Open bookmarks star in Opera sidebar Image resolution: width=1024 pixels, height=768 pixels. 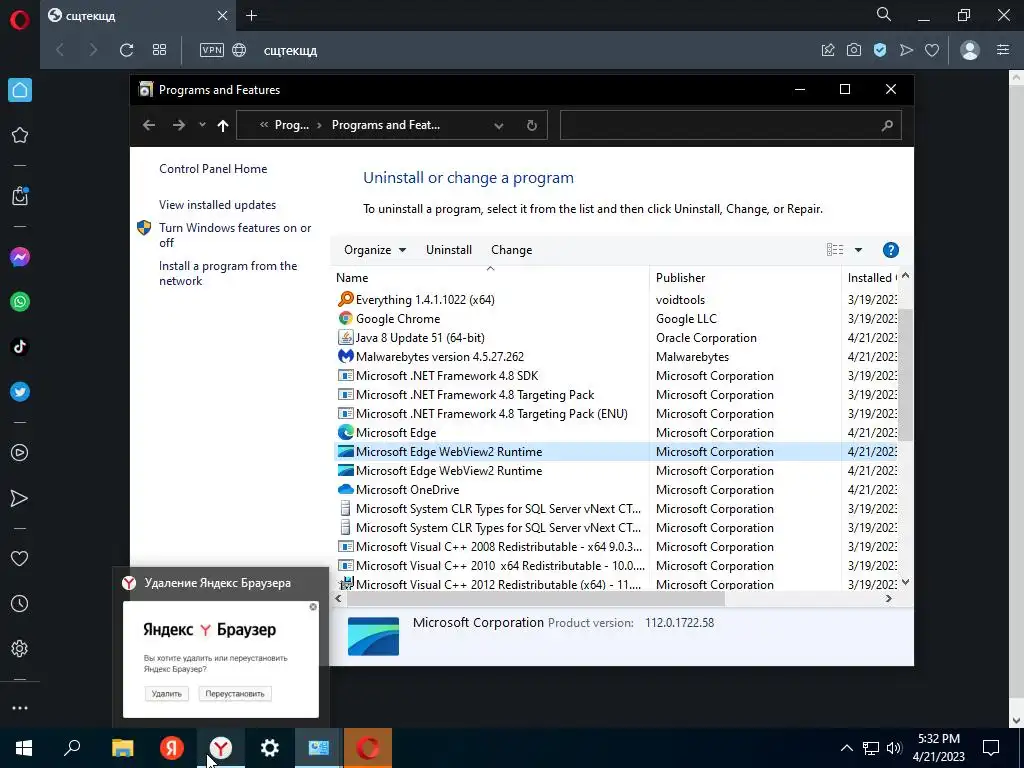pyautogui.click(x=20, y=135)
